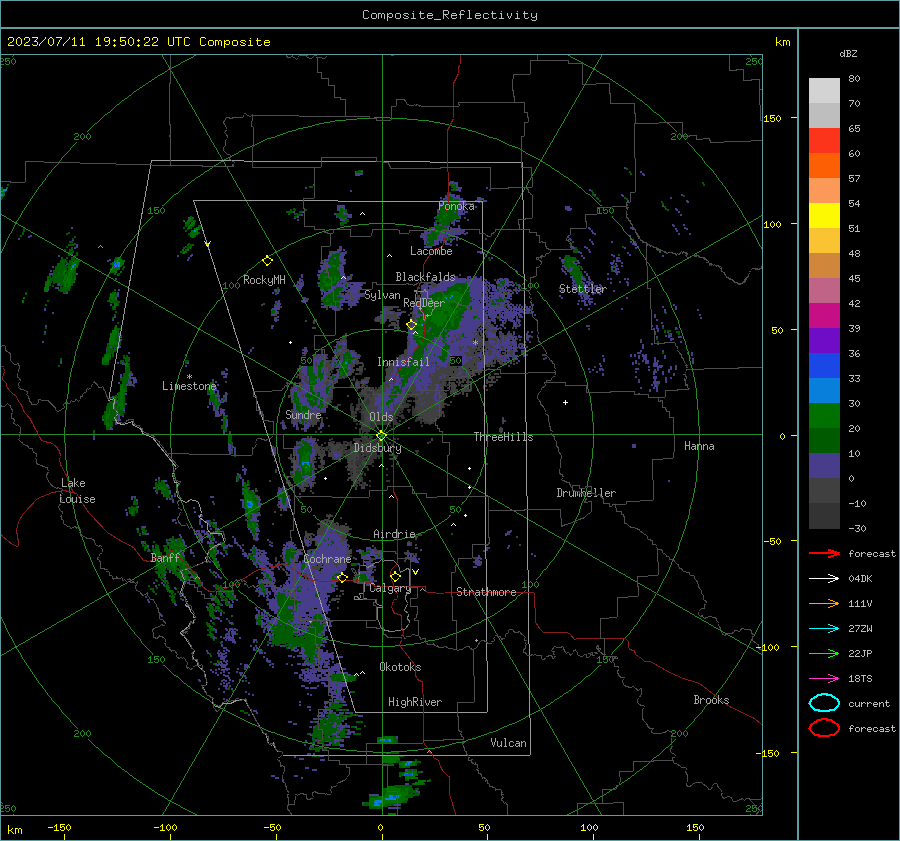Click the dBZ legend heading
The image size is (900, 841).
point(848,53)
